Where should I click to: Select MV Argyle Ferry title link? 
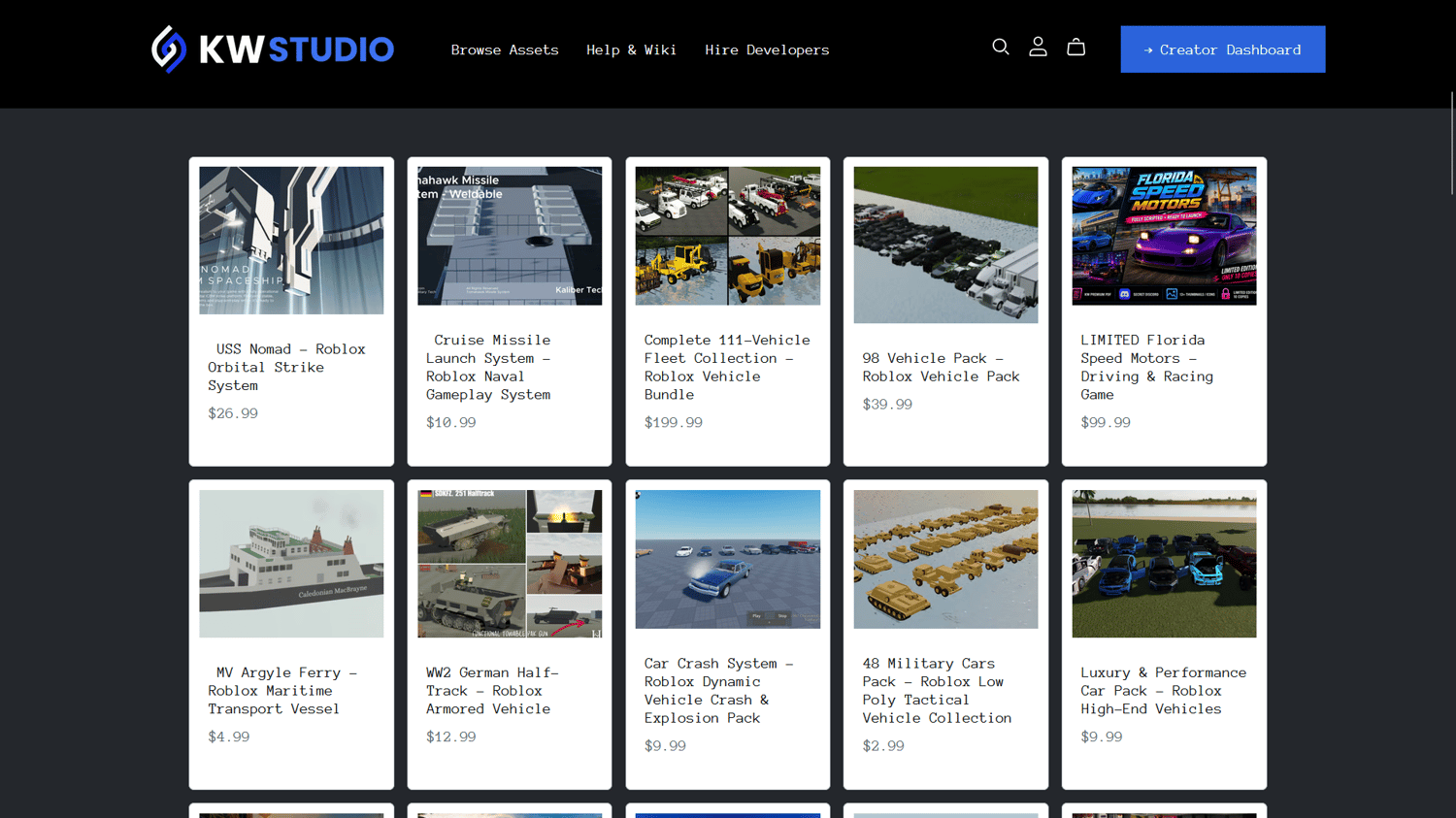point(282,691)
